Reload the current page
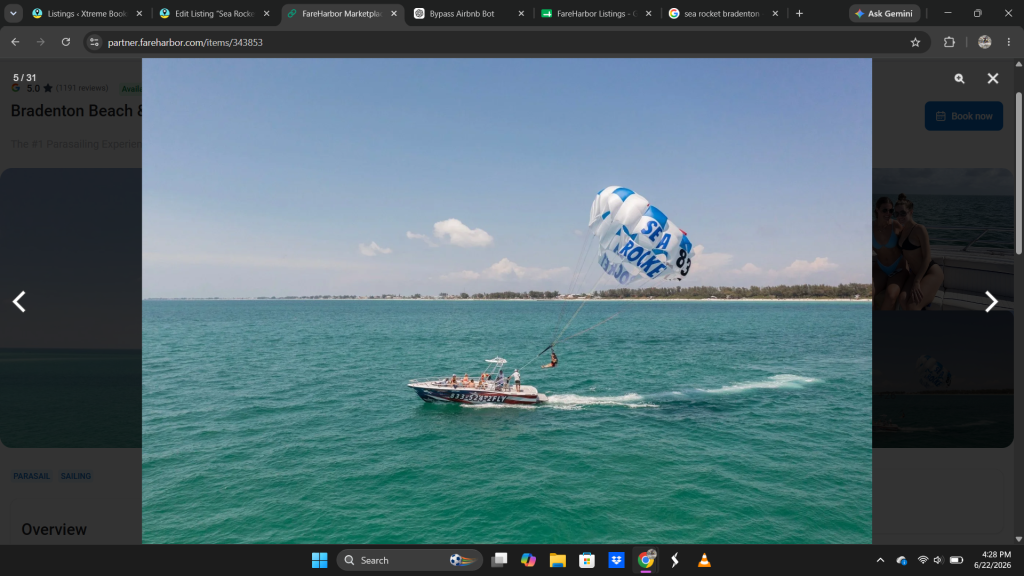The width and height of the screenshot is (1024, 576). (x=66, y=42)
